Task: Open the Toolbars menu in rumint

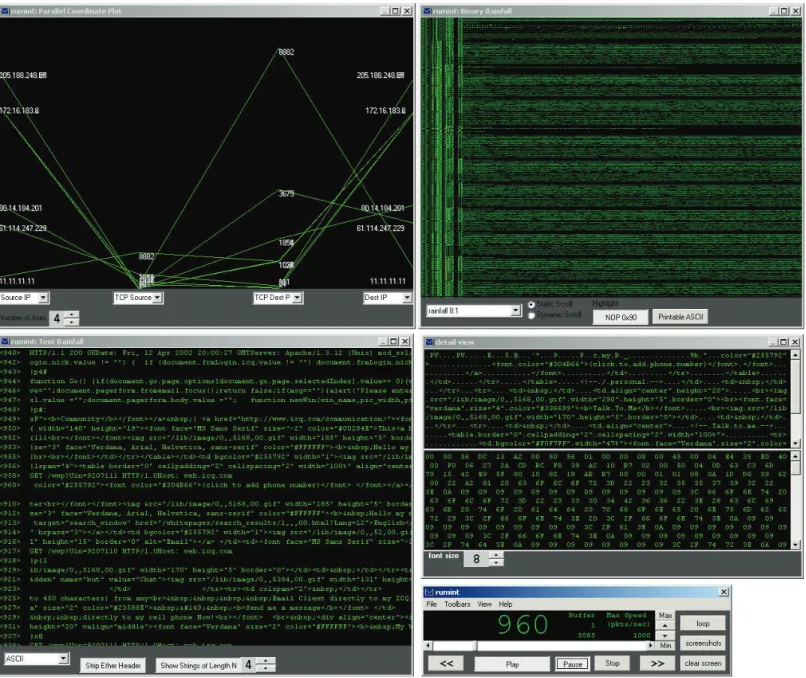Action: (457, 604)
